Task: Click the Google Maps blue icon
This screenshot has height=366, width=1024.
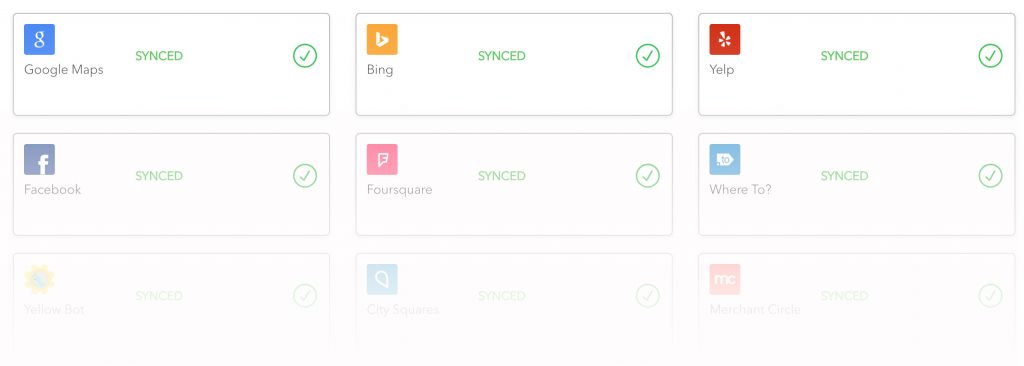Action: click(x=39, y=39)
